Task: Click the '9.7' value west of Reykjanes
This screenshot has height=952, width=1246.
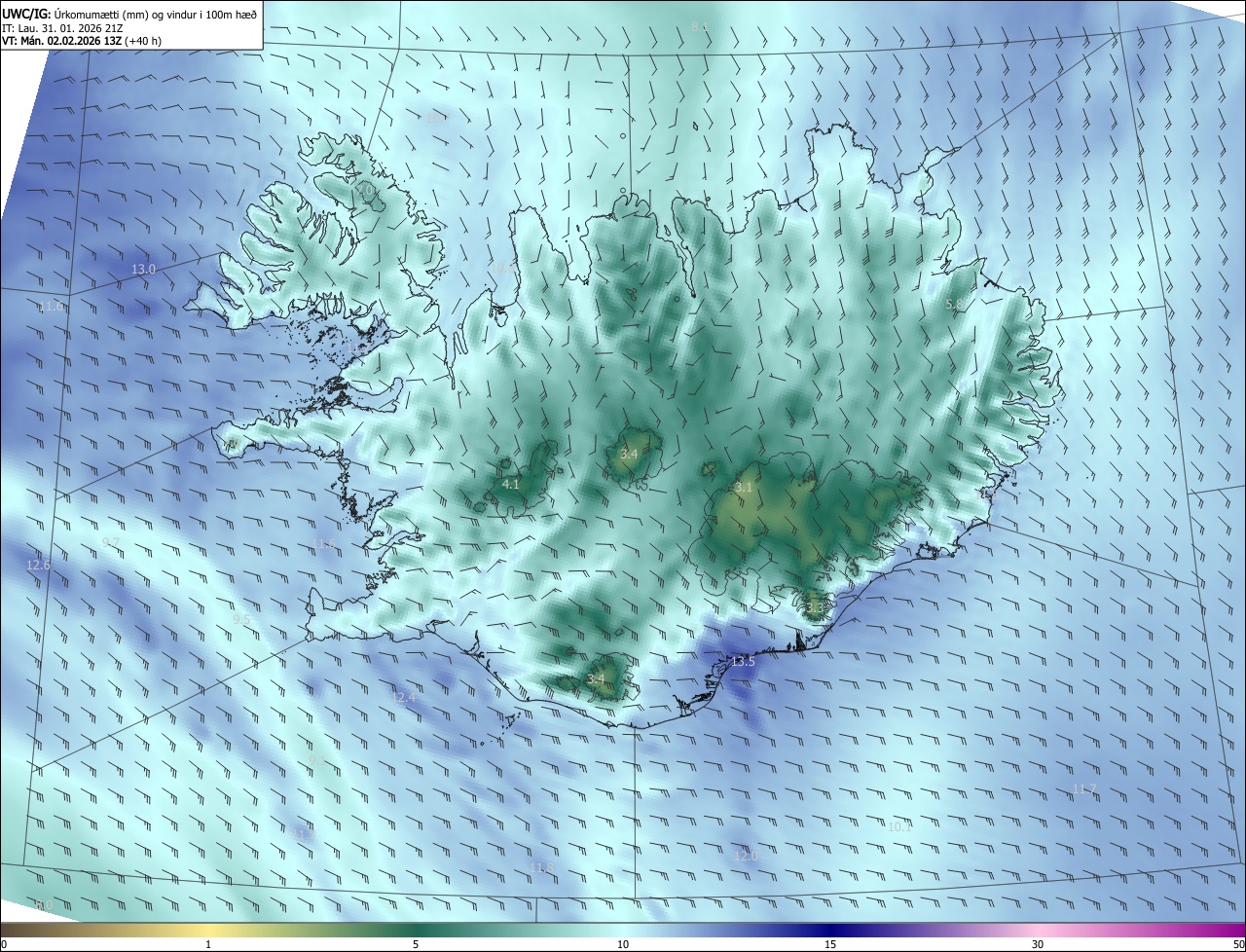Action: coord(111,542)
